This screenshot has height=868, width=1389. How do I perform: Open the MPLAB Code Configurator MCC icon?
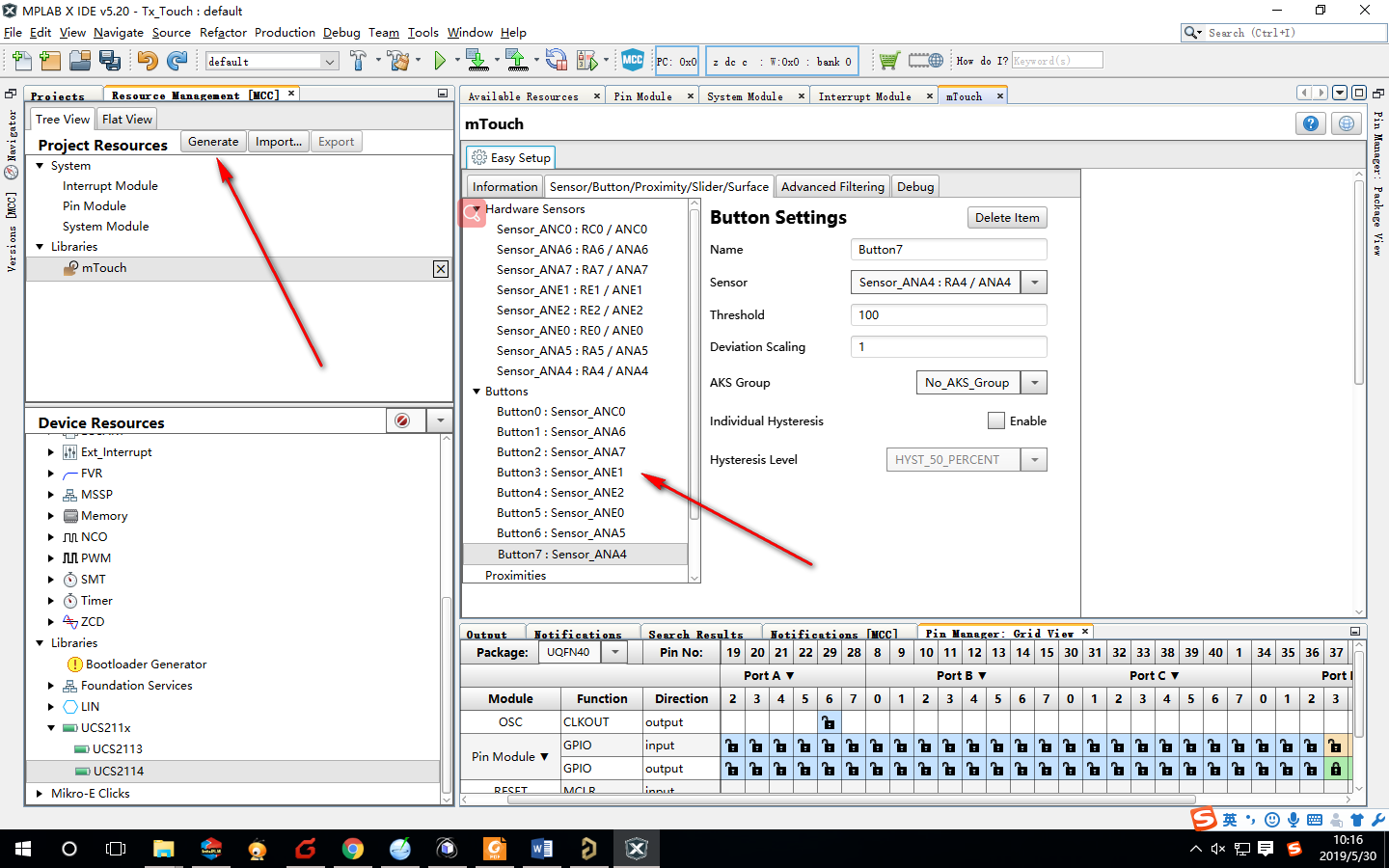tap(633, 60)
